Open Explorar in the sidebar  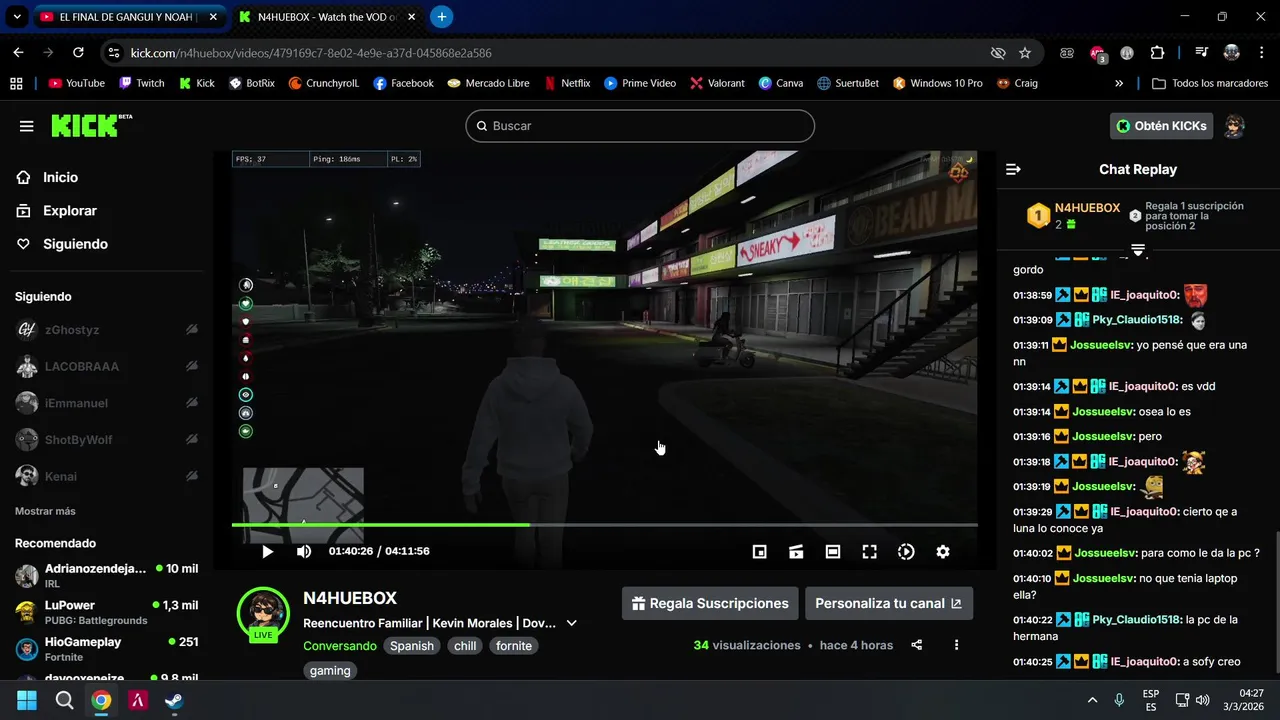69,211
